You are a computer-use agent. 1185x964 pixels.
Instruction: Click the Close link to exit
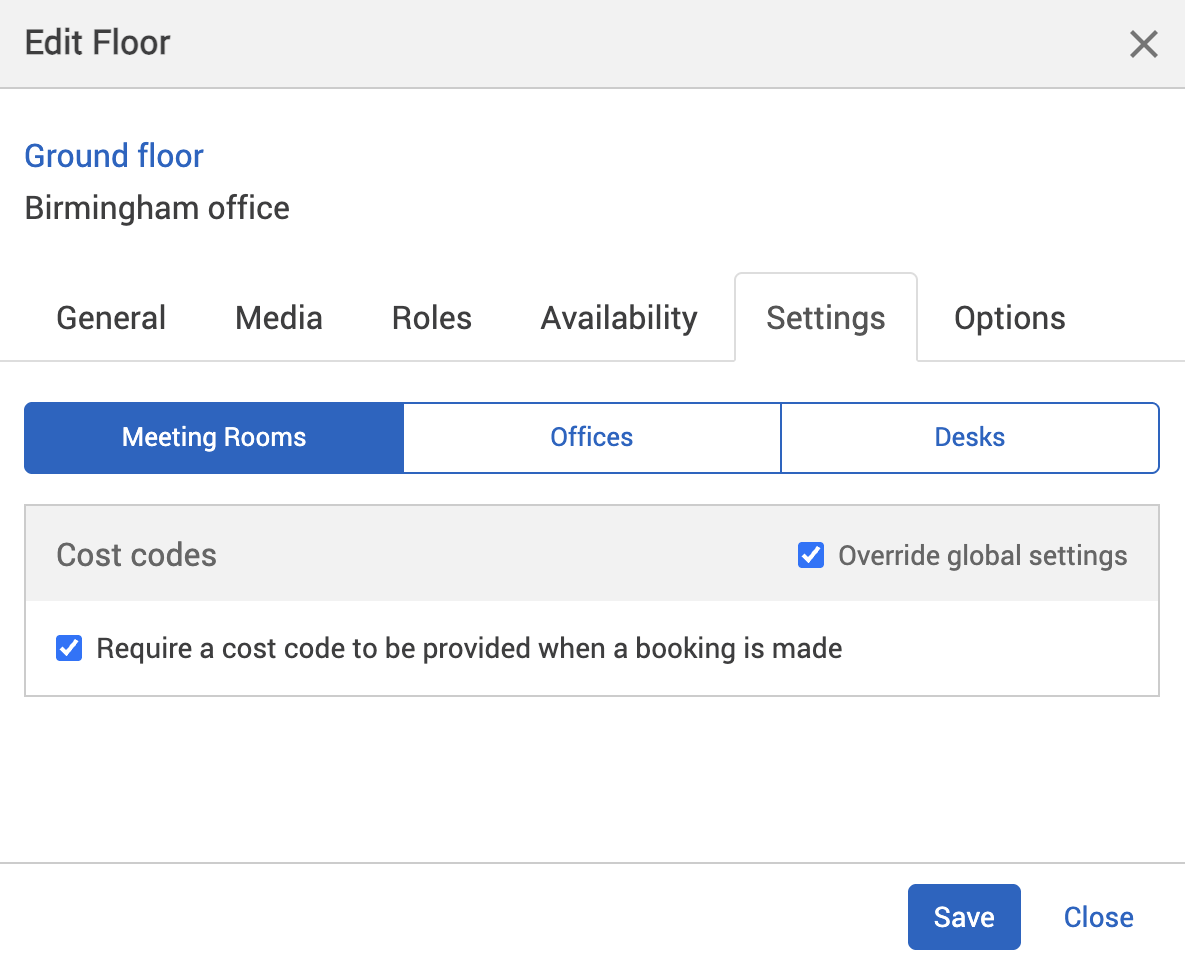point(1097,916)
